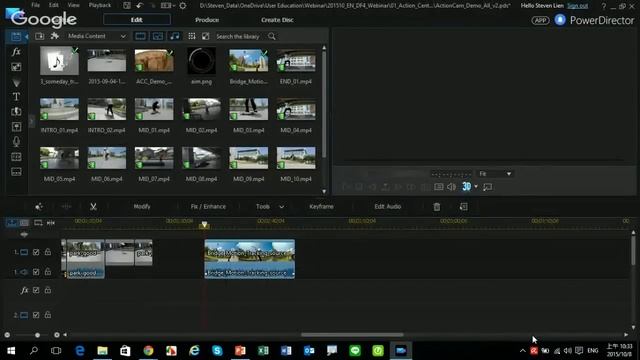Expand the explorer view arrow at library edge
The width and height of the screenshot is (640, 360).
[32, 121]
